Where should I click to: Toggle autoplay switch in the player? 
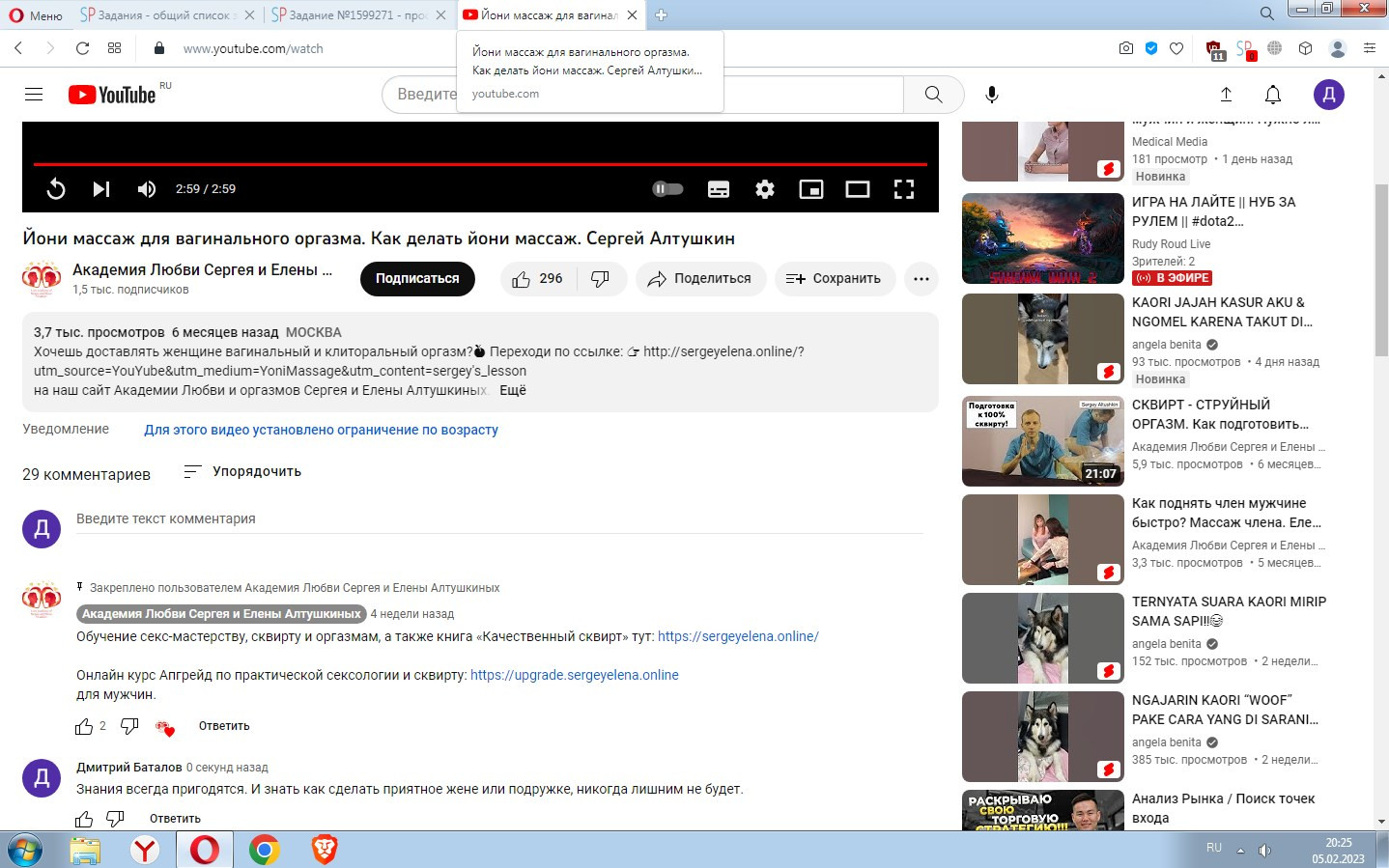667,189
